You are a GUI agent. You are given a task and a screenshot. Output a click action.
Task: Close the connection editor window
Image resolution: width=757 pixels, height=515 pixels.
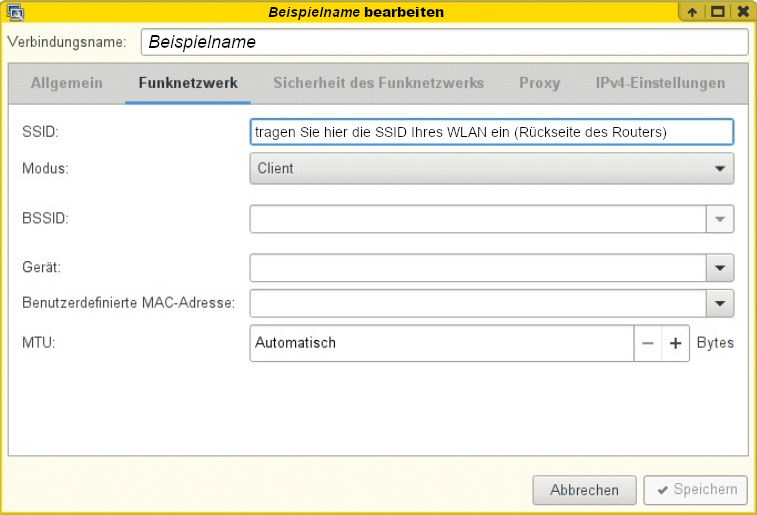click(742, 12)
